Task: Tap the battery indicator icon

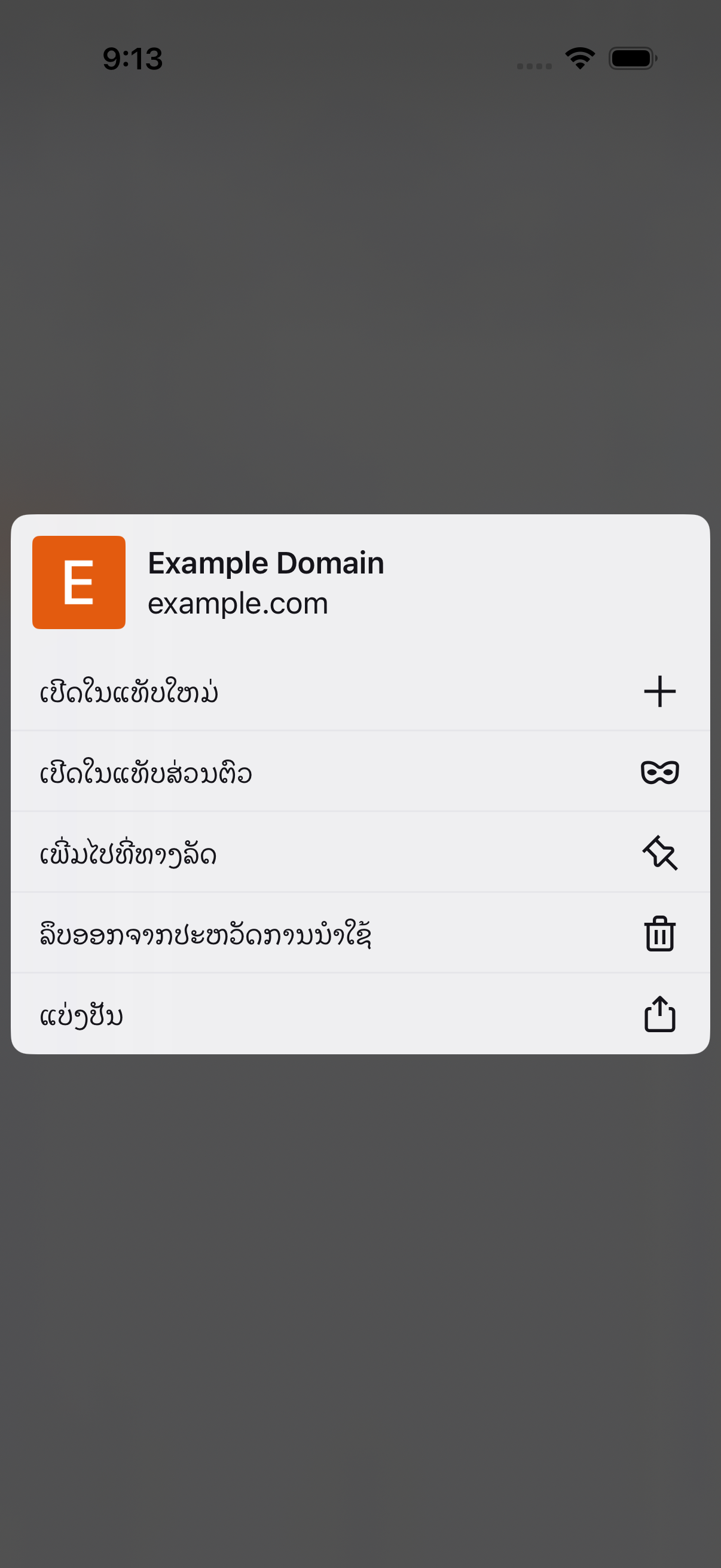Action: coord(633,59)
